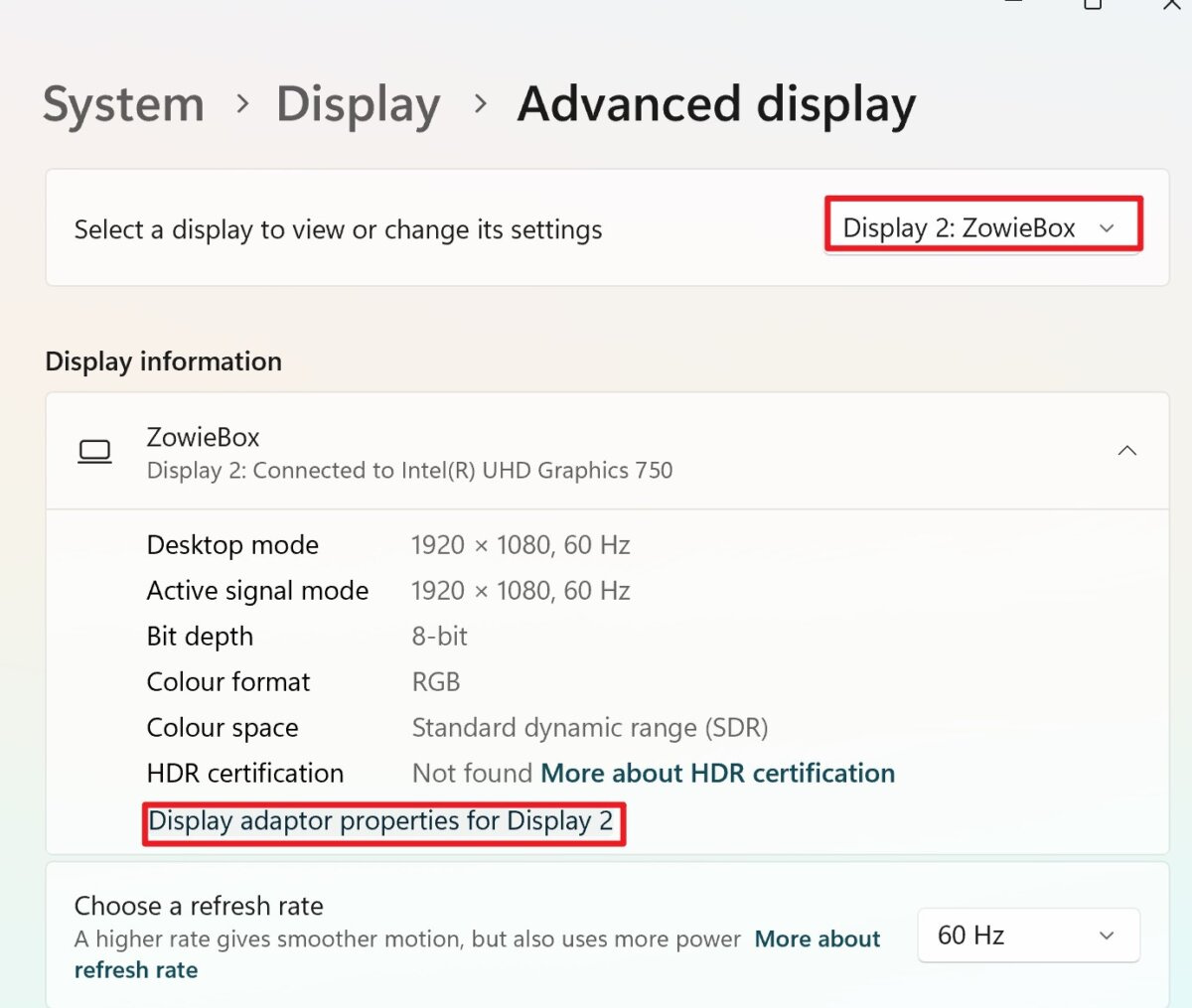Collapse the ZowieBox display information panel

[1127, 450]
